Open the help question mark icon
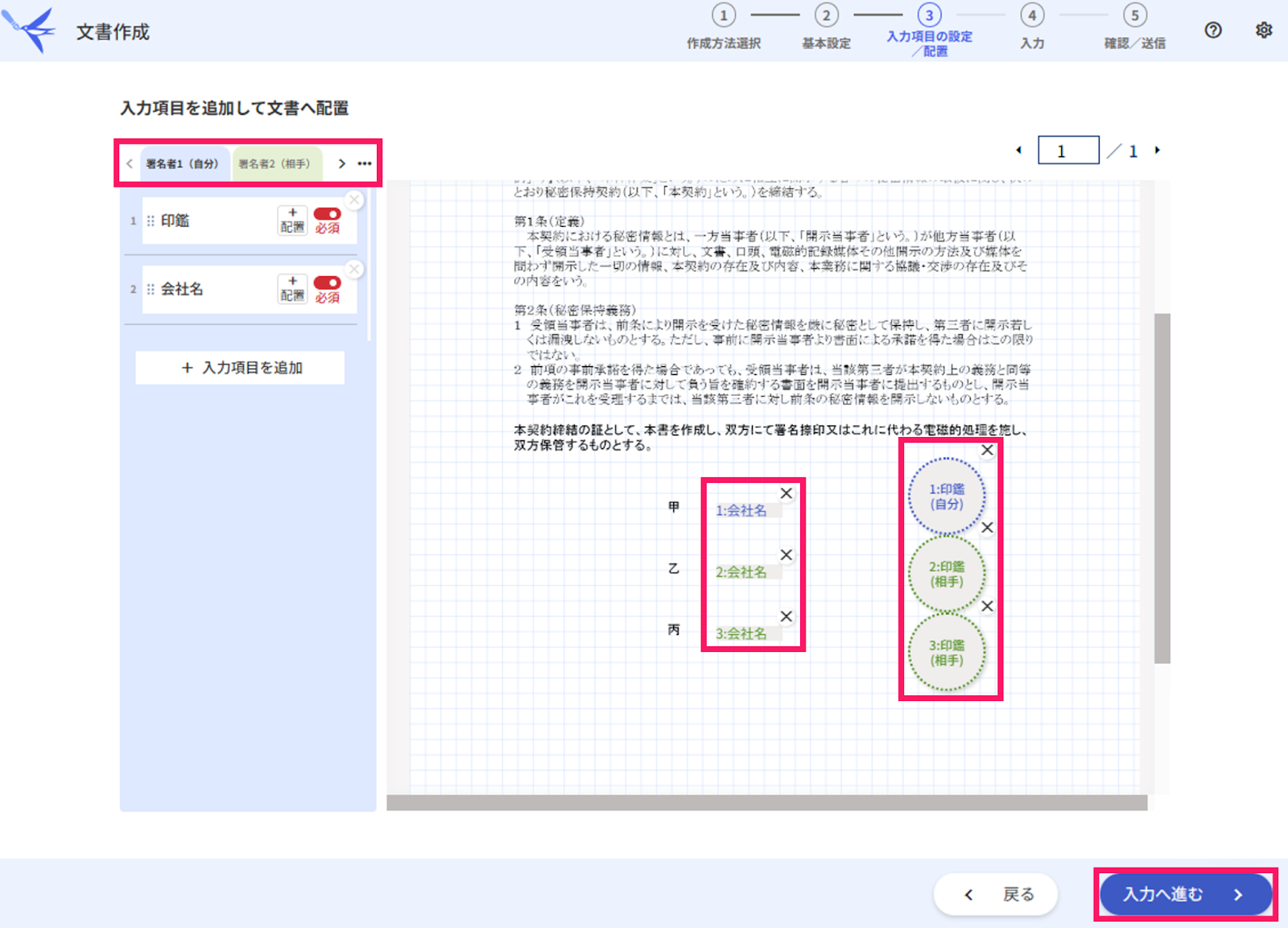 (1213, 31)
